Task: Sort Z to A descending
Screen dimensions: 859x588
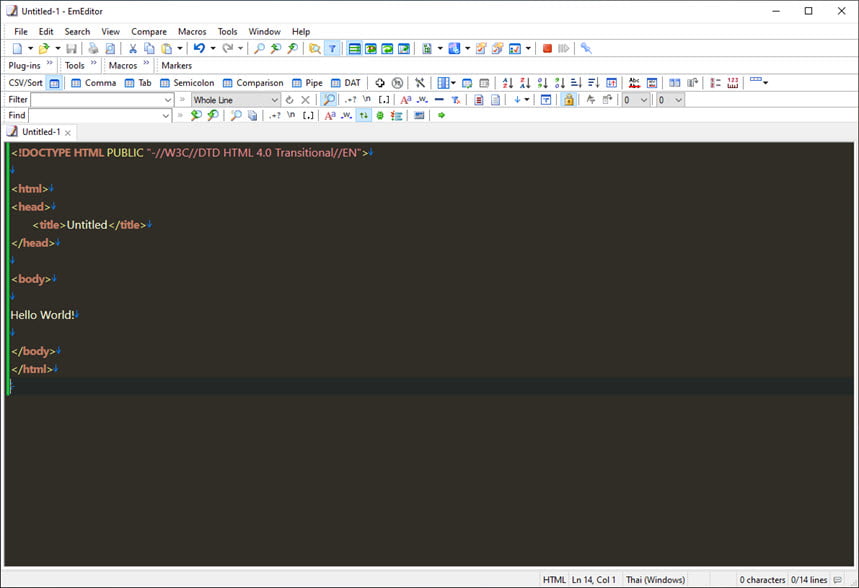Action: click(525, 83)
